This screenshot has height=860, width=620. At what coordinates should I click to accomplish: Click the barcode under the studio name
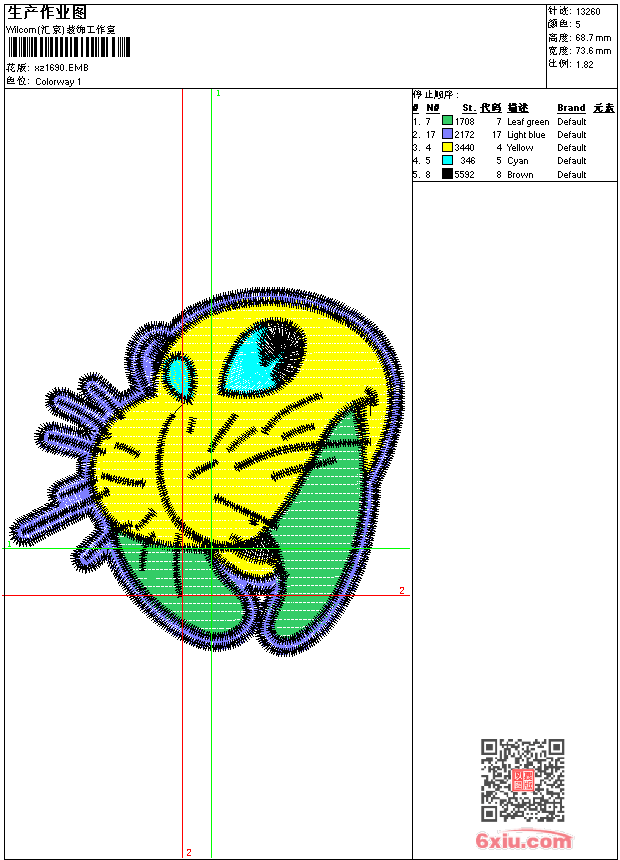coord(69,48)
